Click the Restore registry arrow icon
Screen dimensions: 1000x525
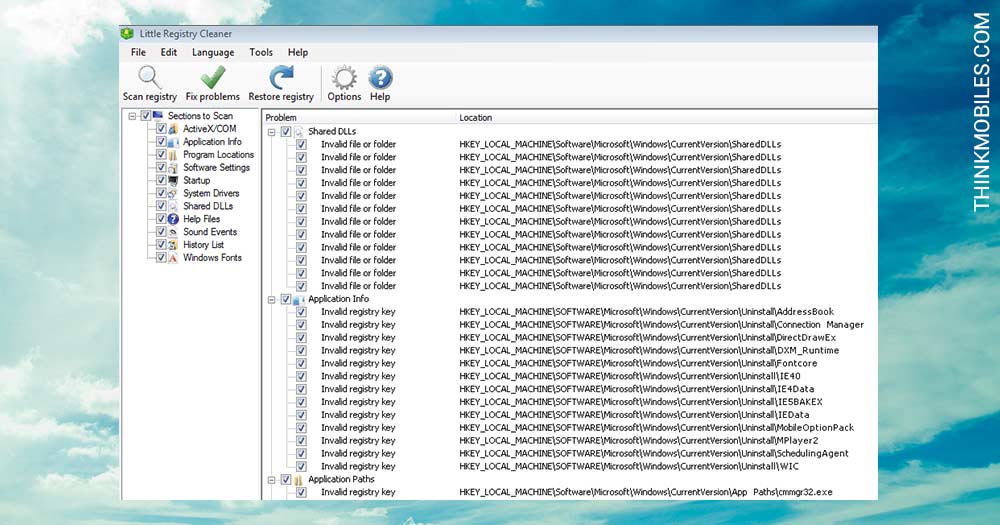281,77
